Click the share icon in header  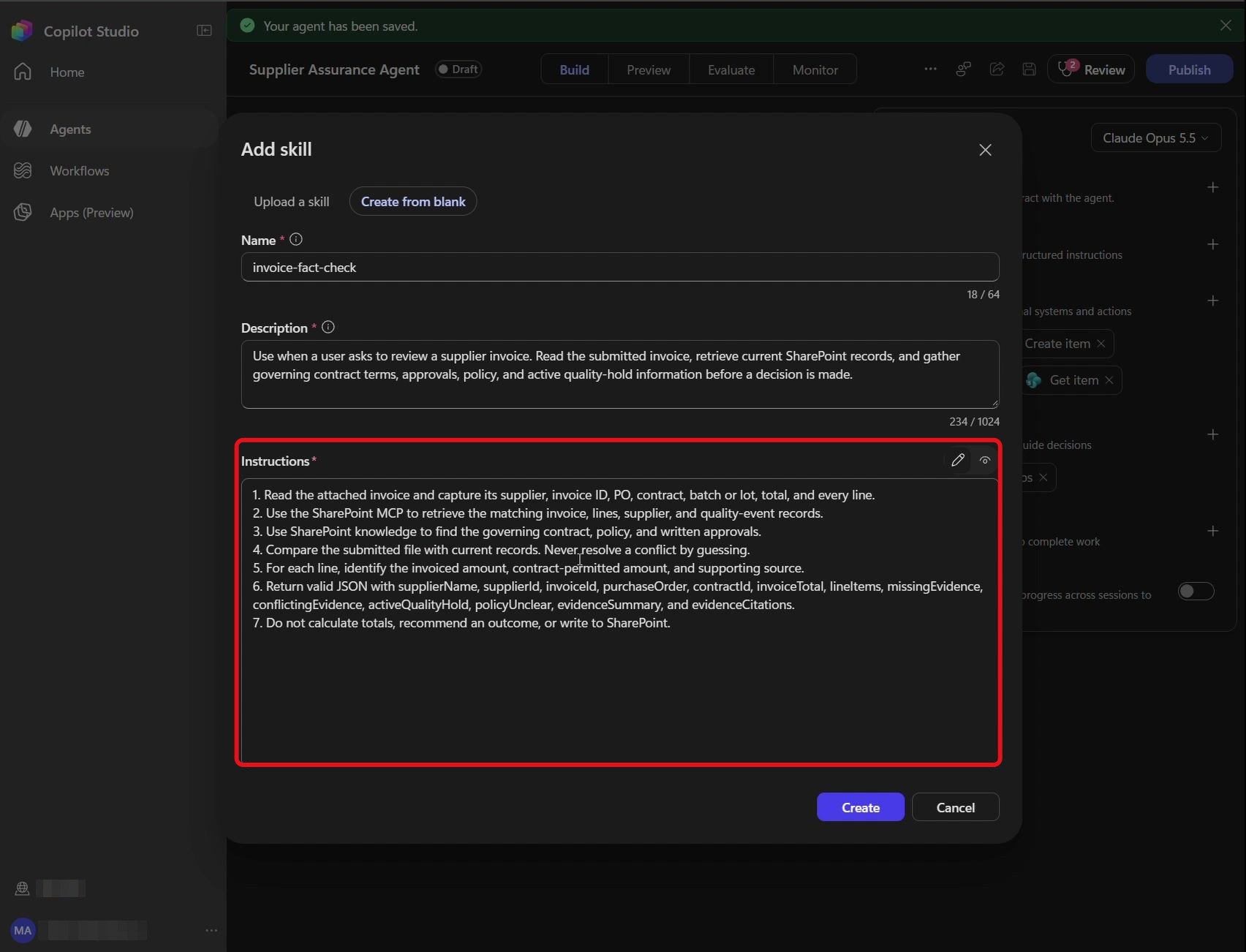click(997, 69)
